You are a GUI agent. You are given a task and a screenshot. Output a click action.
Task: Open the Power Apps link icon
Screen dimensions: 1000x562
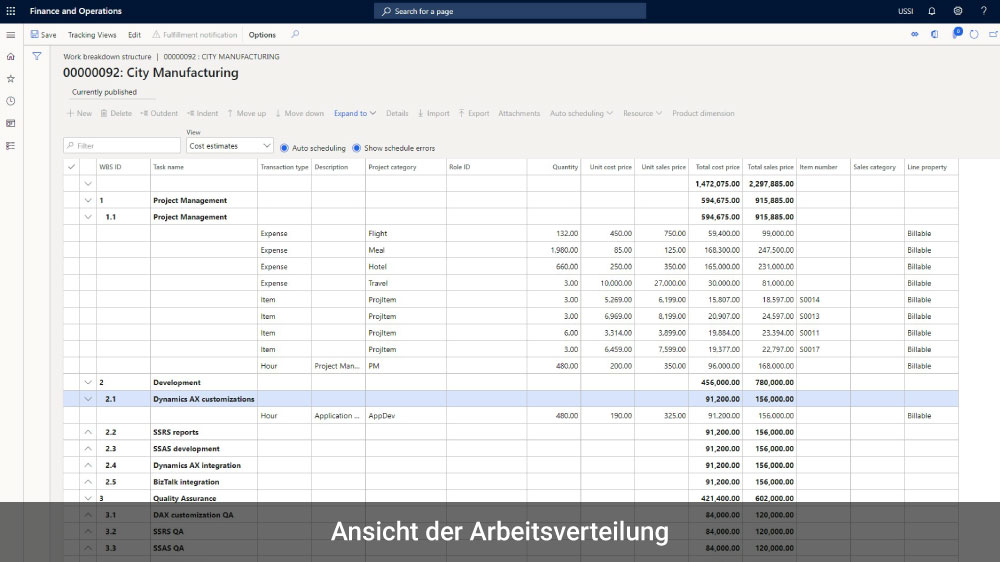click(915, 34)
